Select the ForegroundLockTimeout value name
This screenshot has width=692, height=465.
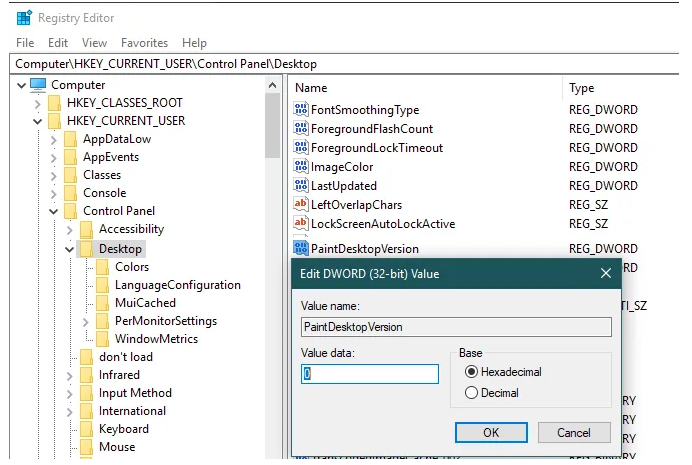(x=377, y=148)
